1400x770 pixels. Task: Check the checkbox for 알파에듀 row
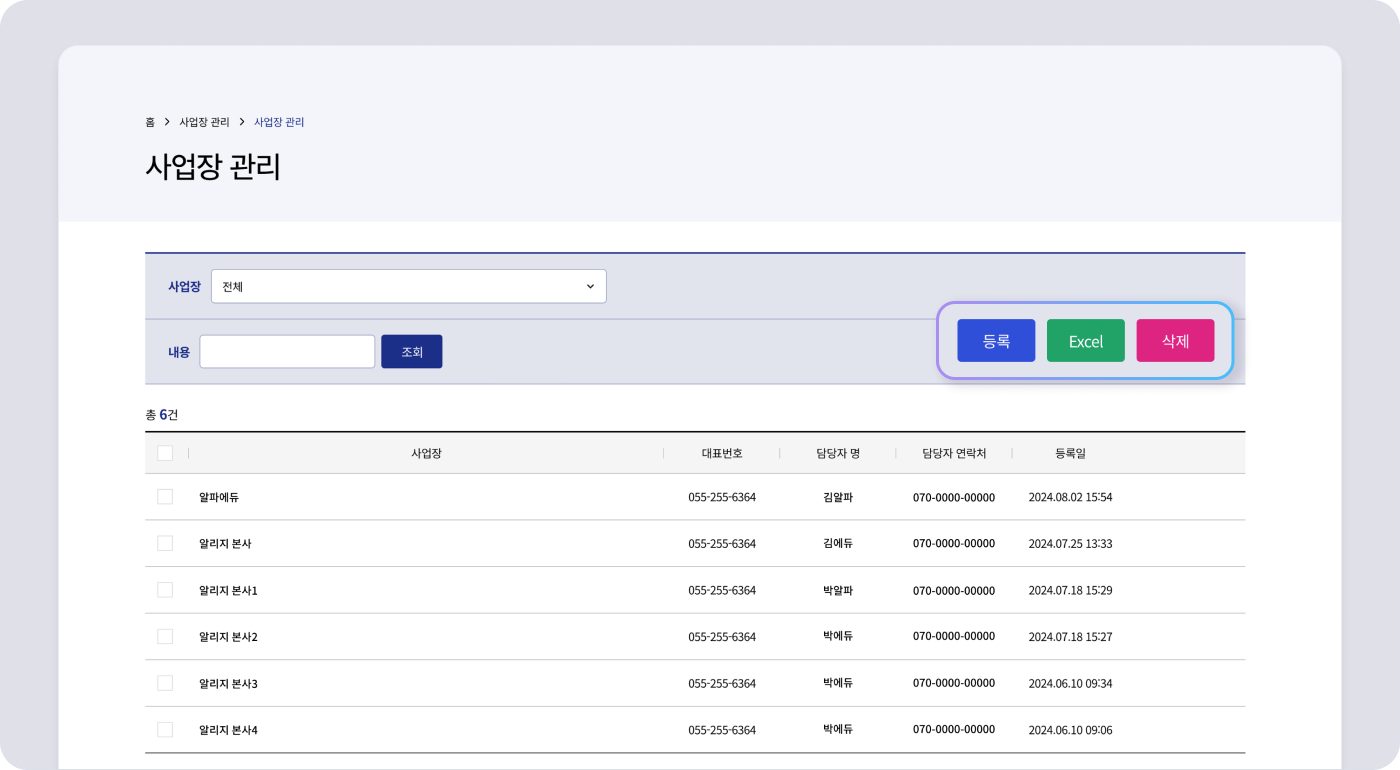(165, 497)
